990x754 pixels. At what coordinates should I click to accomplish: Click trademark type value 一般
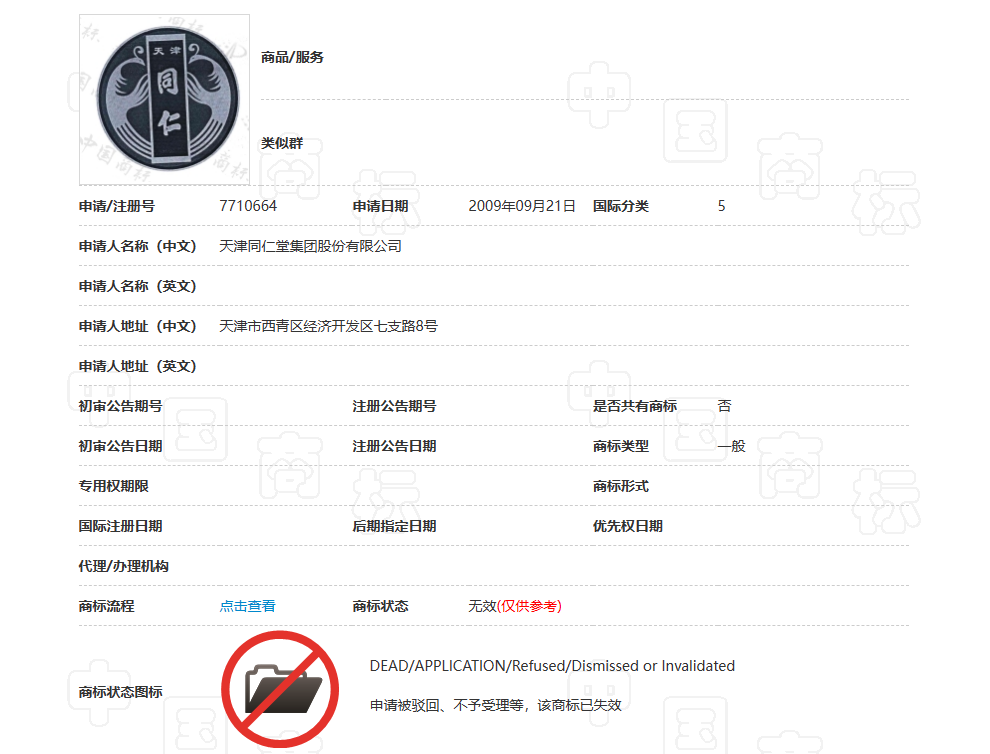point(731,446)
